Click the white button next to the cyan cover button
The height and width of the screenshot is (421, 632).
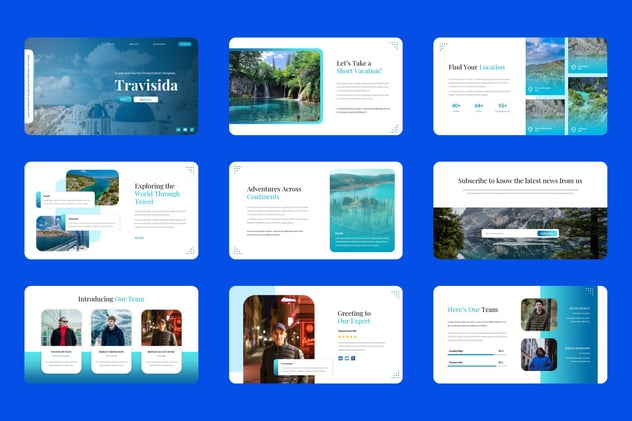(146, 99)
